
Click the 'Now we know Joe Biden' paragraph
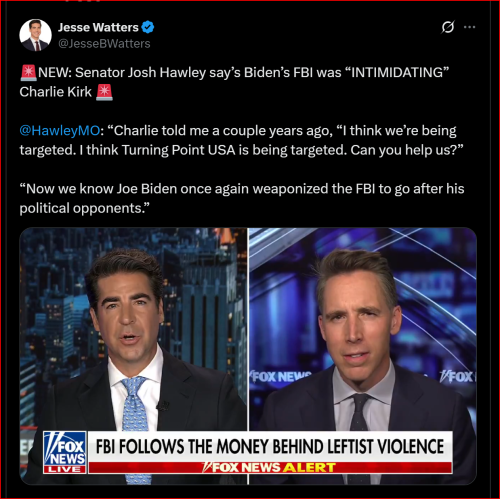point(242,198)
